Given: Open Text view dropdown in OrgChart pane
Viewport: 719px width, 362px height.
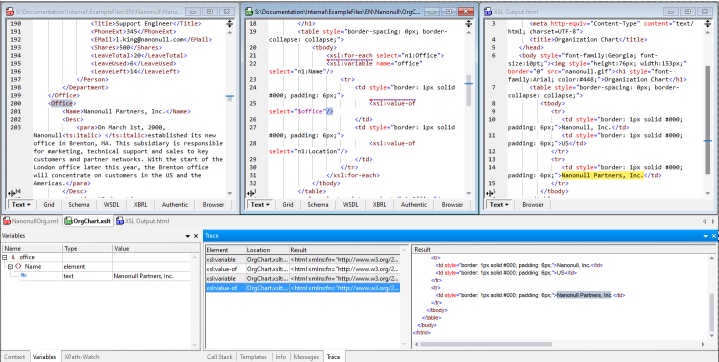Looking at the screenshot, I should point(260,205).
